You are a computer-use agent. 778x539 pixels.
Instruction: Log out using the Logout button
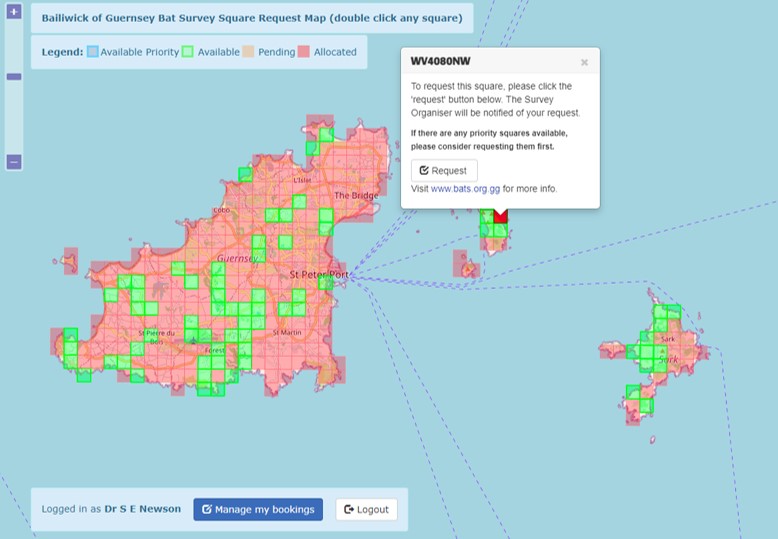tap(366, 509)
